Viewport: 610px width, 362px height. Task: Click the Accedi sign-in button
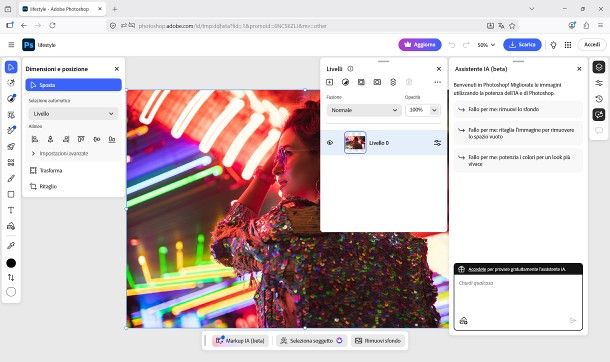[592, 45]
